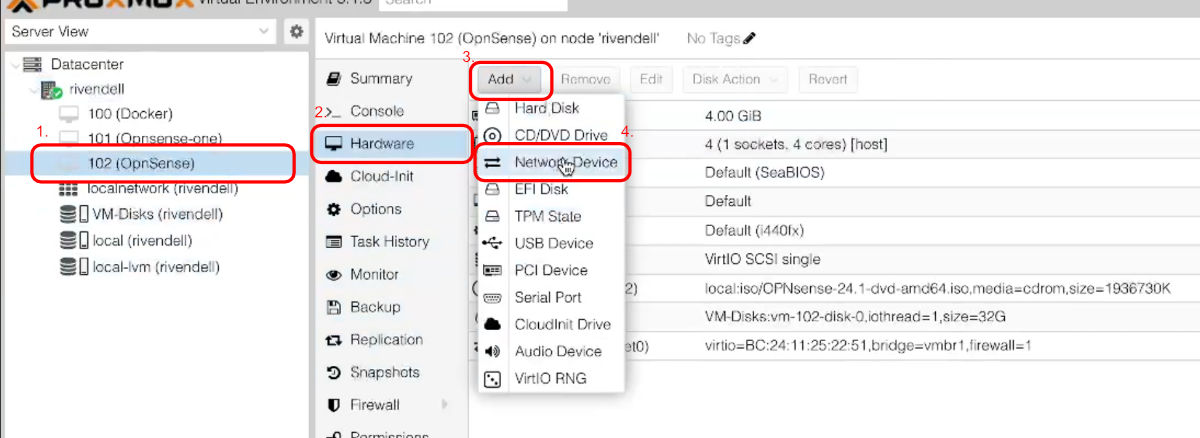This screenshot has width=1200, height=438.
Task: Open the Replication tab
Action: [x=386, y=340]
